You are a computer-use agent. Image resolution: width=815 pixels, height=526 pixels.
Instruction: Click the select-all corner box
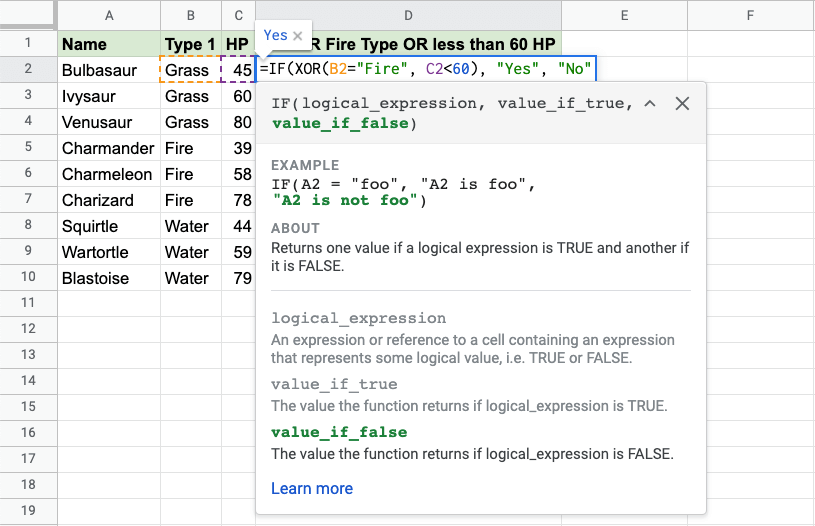pos(28,15)
